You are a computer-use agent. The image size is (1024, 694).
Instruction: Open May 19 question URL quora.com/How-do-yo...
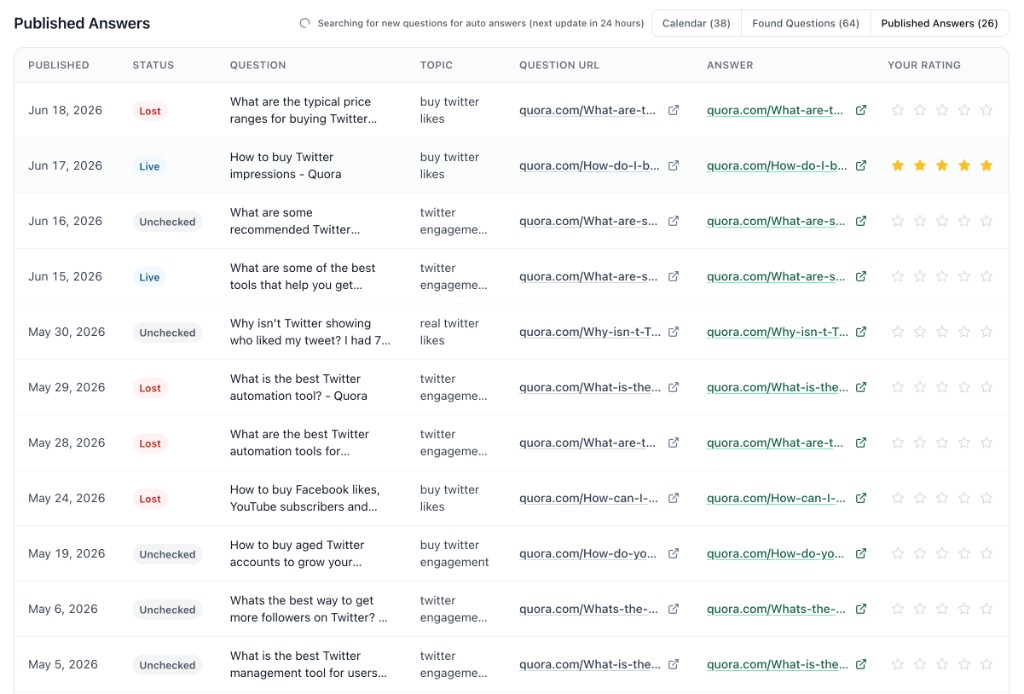(x=588, y=554)
